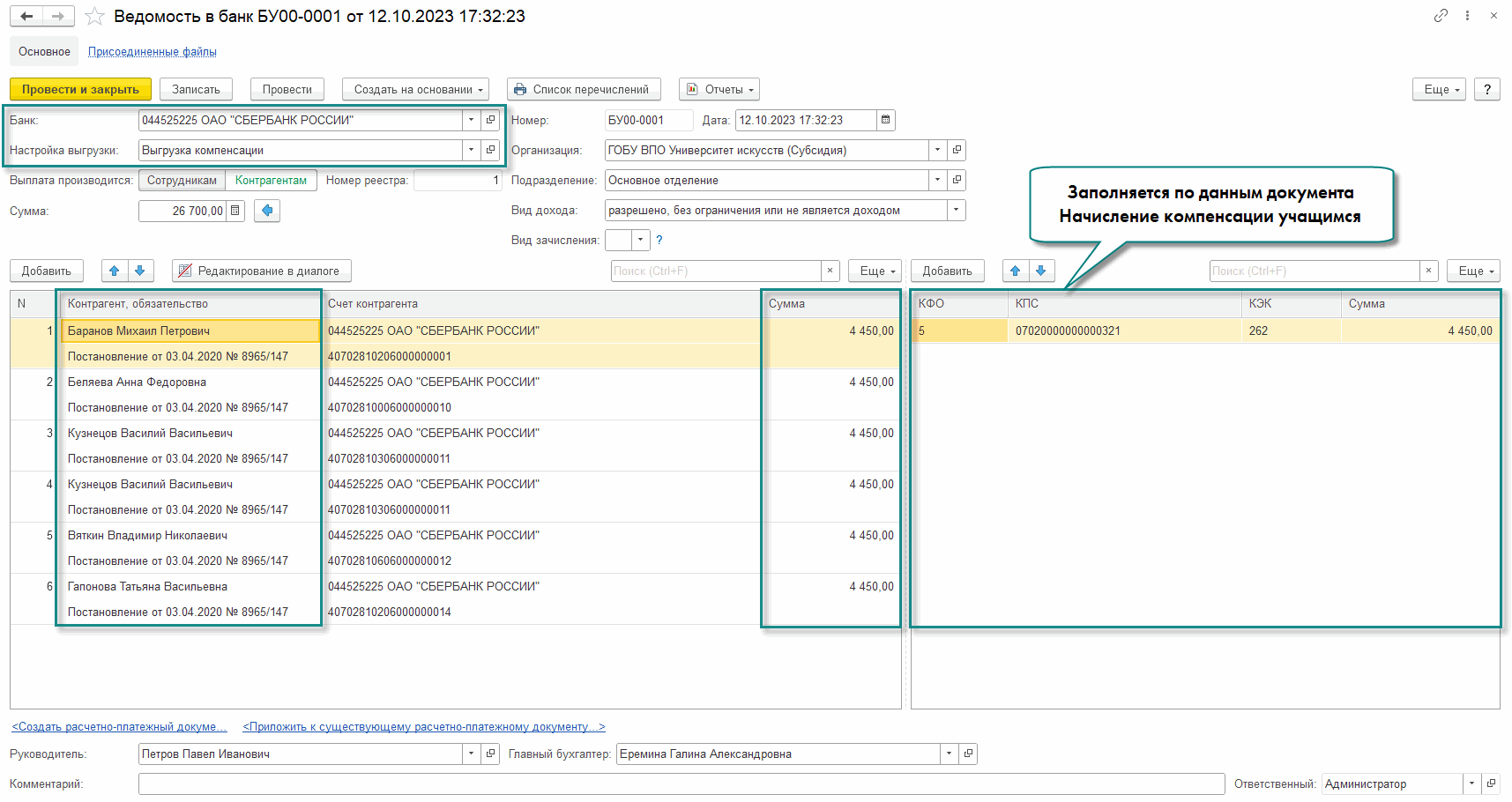1512x802 pixels.
Task: Move row down in right table
Action: click(1041, 271)
